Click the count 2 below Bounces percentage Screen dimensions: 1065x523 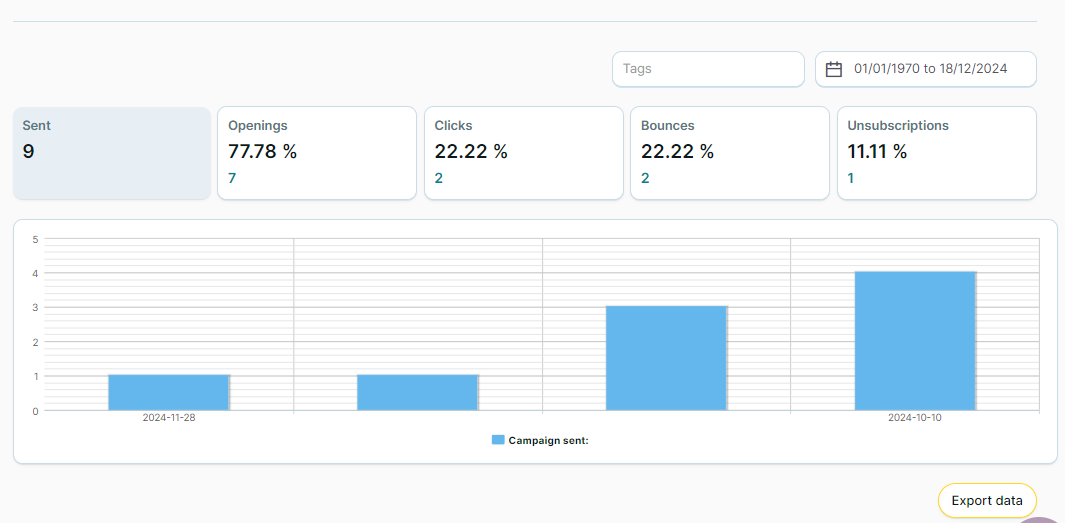pos(645,178)
